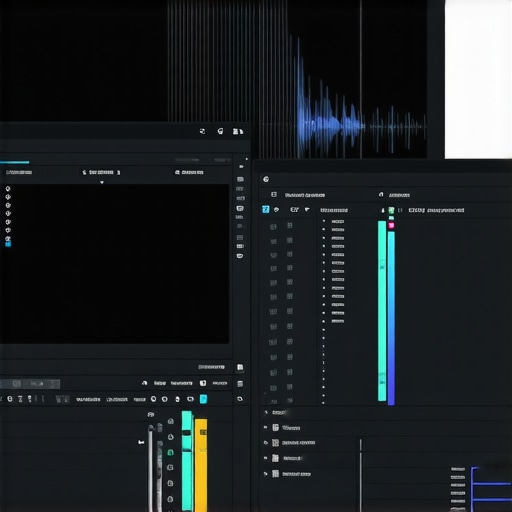The width and height of the screenshot is (512, 512).
Task: Click the topmost icon in the preview's left icon column
Action: [x=8, y=189]
